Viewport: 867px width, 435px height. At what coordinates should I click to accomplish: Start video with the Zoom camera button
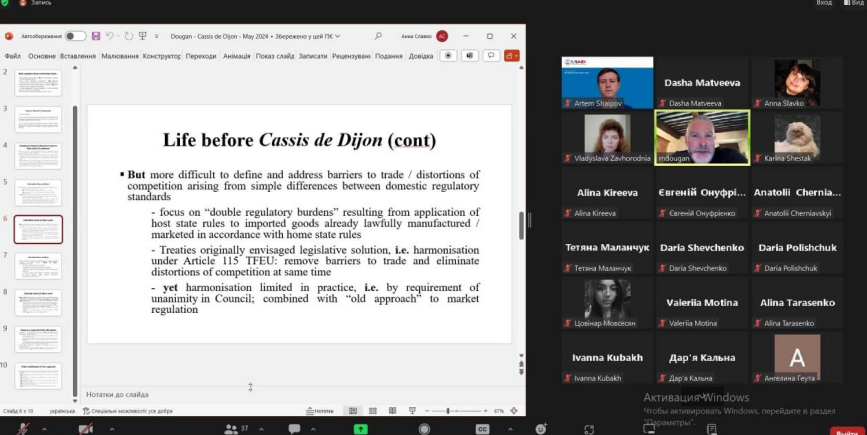[x=86, y=429]
